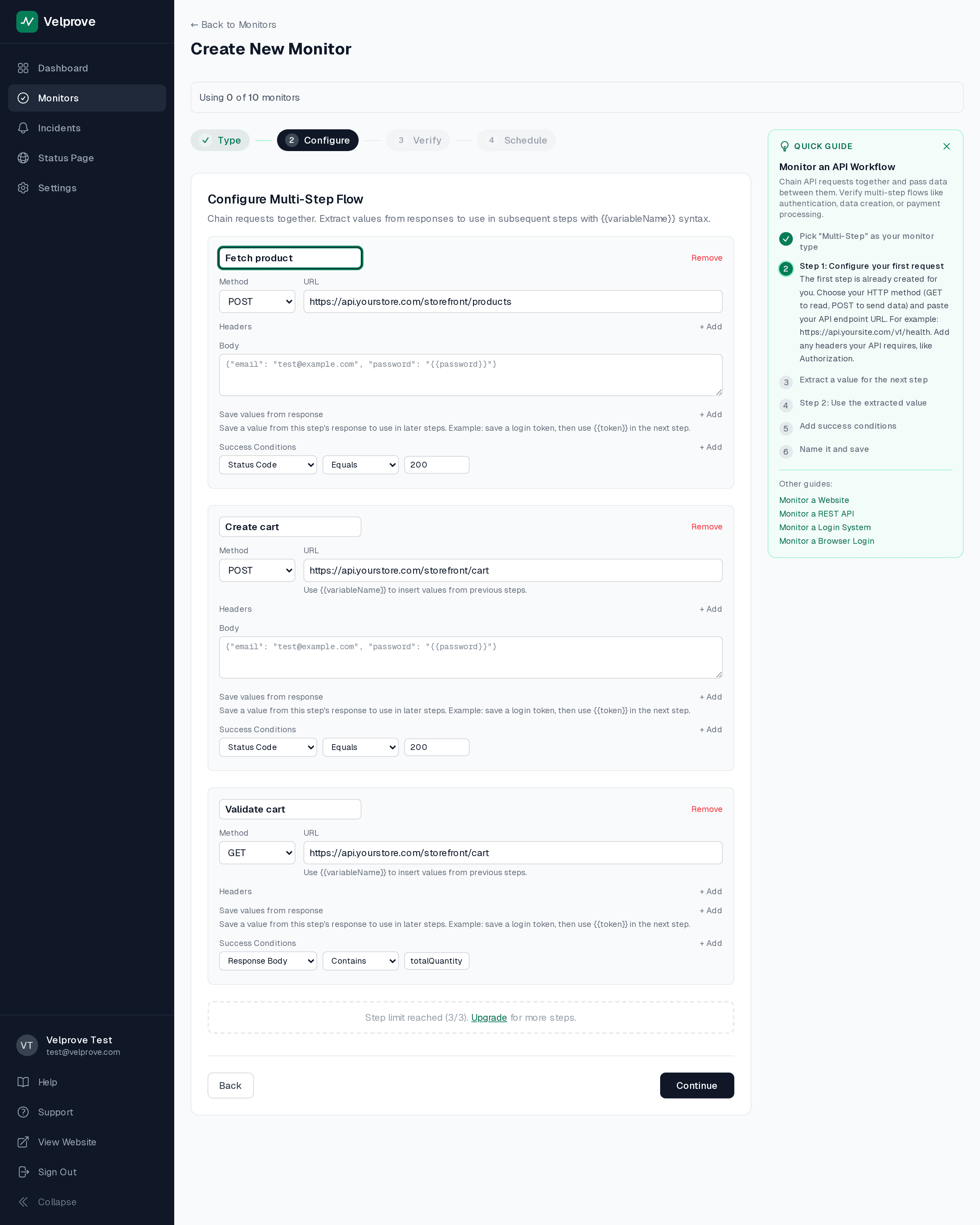The image size is (980, 1225).
Task: Click the Quick Guide lightbulb icon
Action: click(785, 146)
